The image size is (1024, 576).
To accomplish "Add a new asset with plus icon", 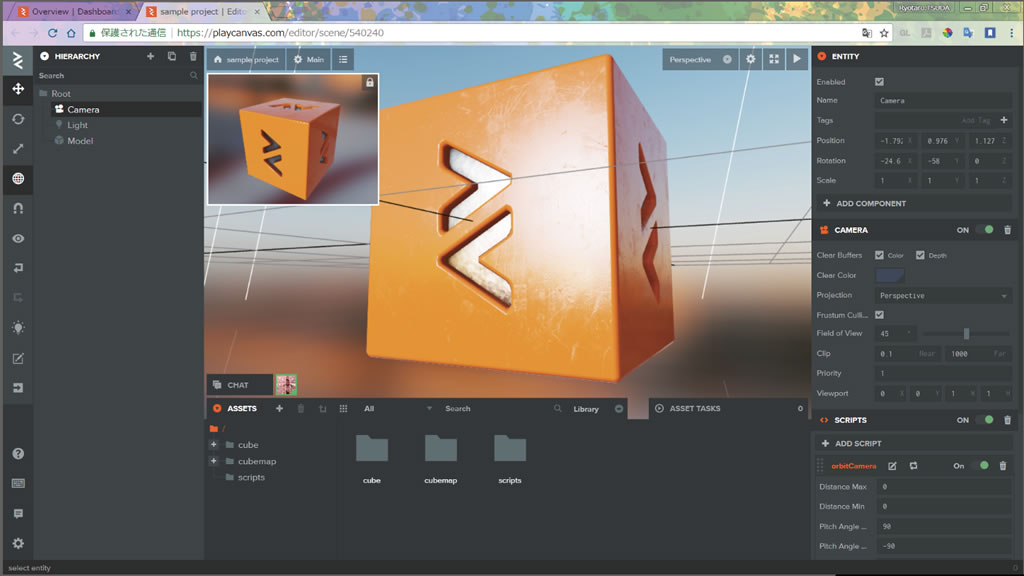I will 279,408.
